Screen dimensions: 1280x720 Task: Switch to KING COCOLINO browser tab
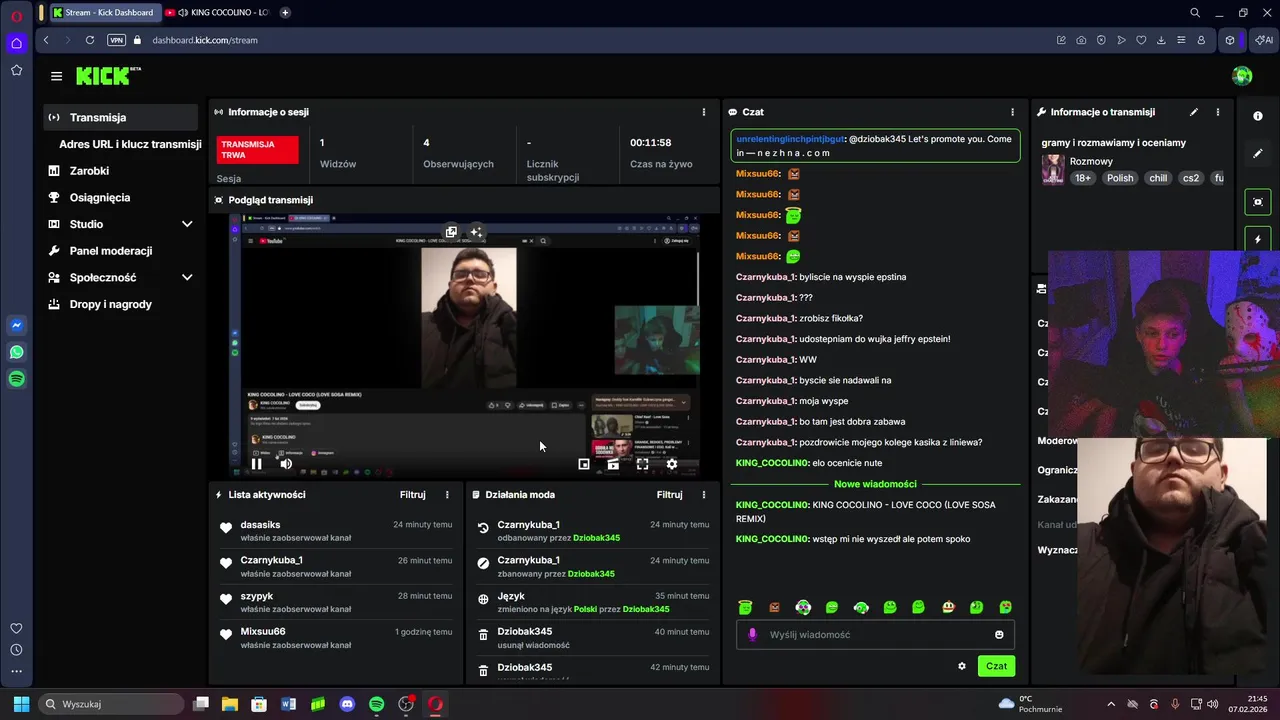[x=217, y=12]
